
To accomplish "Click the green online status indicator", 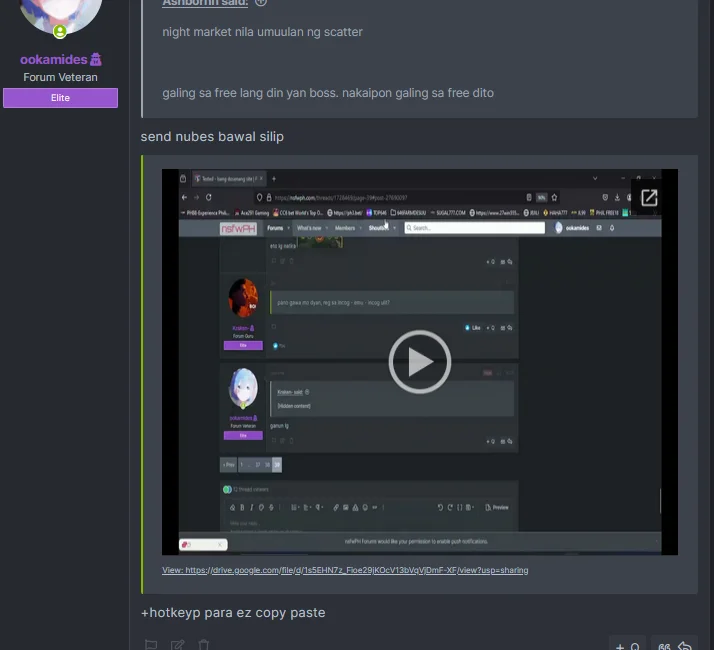I will click(60, 31).
